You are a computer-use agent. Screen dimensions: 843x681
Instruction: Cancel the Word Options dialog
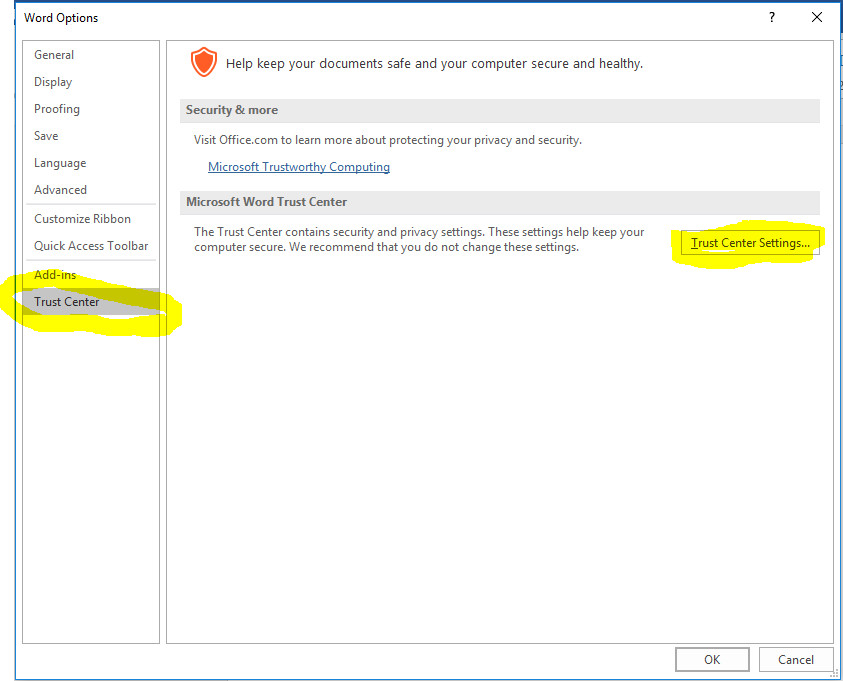tap(796, 660)
